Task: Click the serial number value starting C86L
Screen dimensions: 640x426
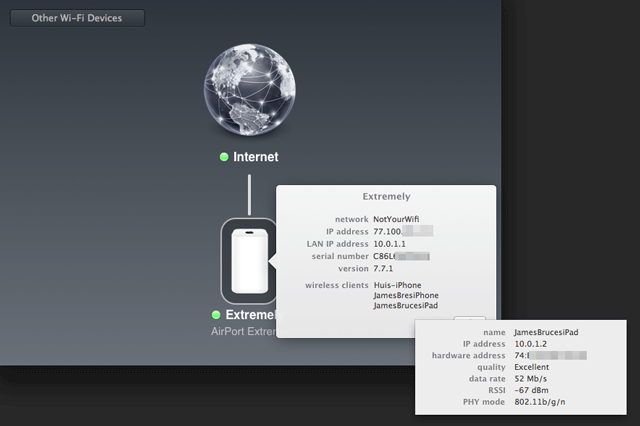Action: click(x=401, y=256)
